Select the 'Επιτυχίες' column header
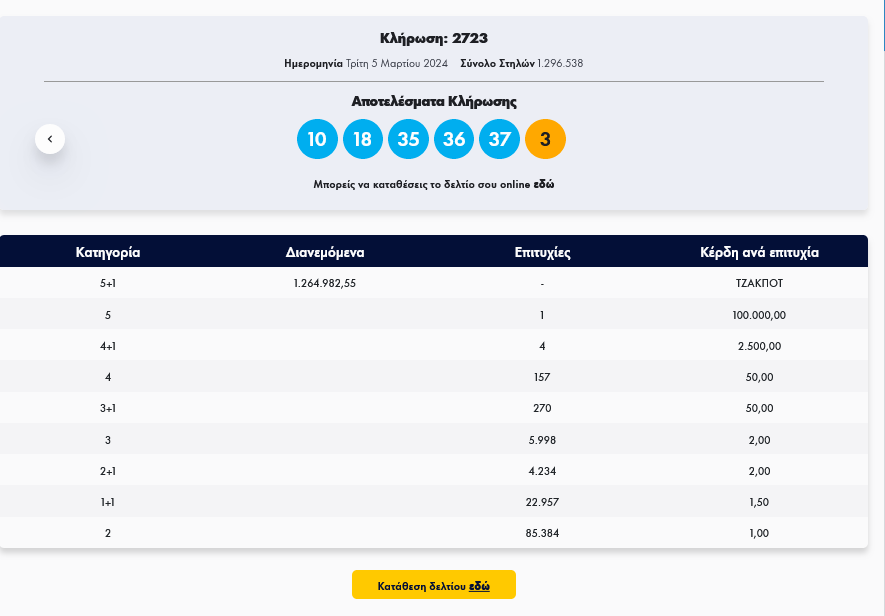Image resolution: width=885 pixels, height=616 pixels. click(x=542, y=252)
